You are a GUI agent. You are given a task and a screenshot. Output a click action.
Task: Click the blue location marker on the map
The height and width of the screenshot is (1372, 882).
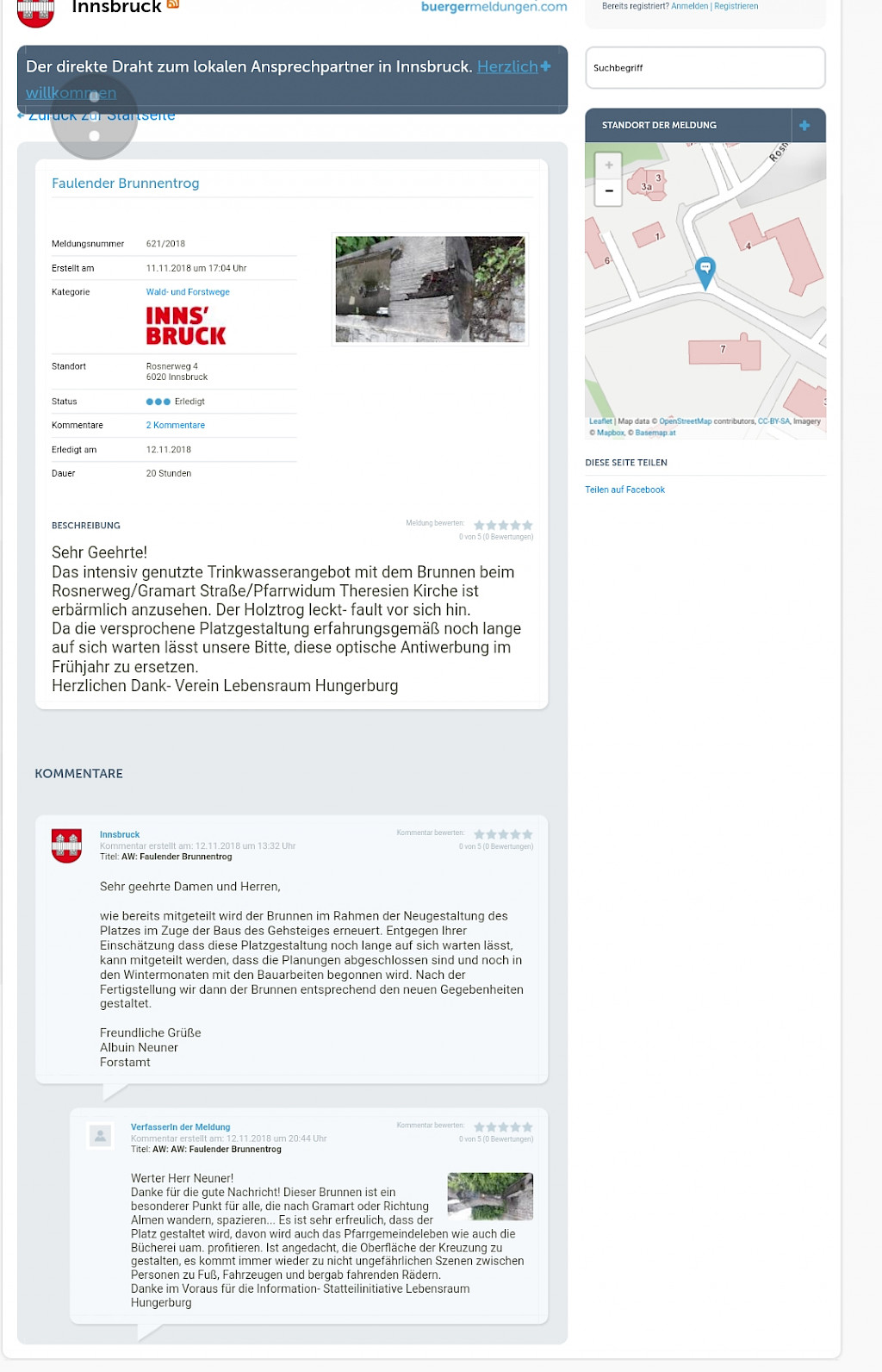point(705,272)
